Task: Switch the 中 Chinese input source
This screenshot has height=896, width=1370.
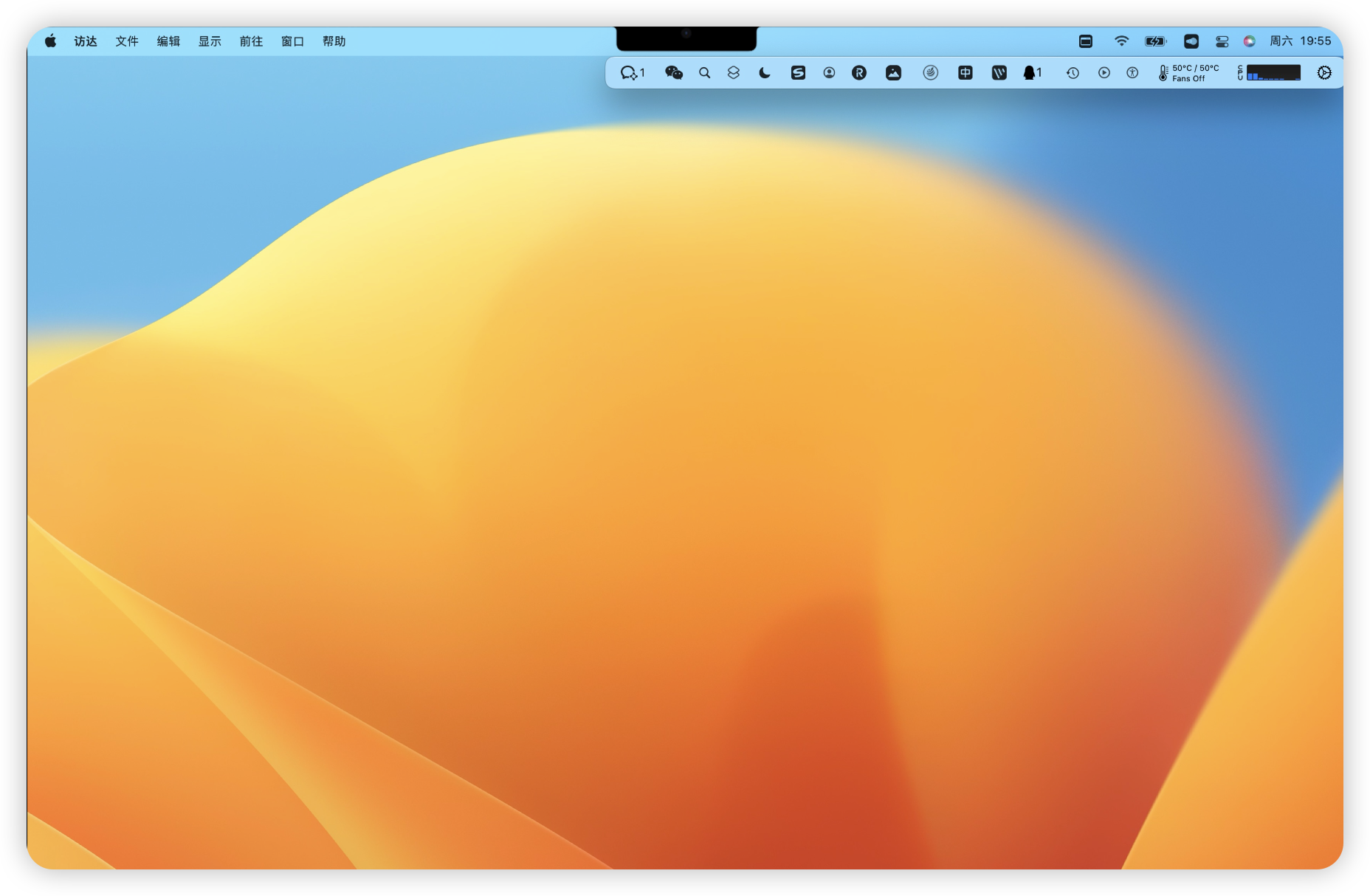Action: click(965, 72)
